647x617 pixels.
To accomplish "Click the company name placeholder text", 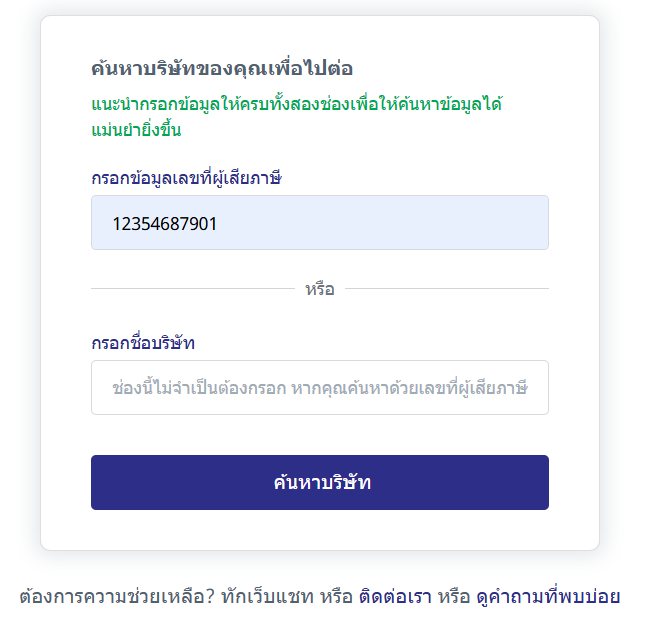I will coord(319,387).
